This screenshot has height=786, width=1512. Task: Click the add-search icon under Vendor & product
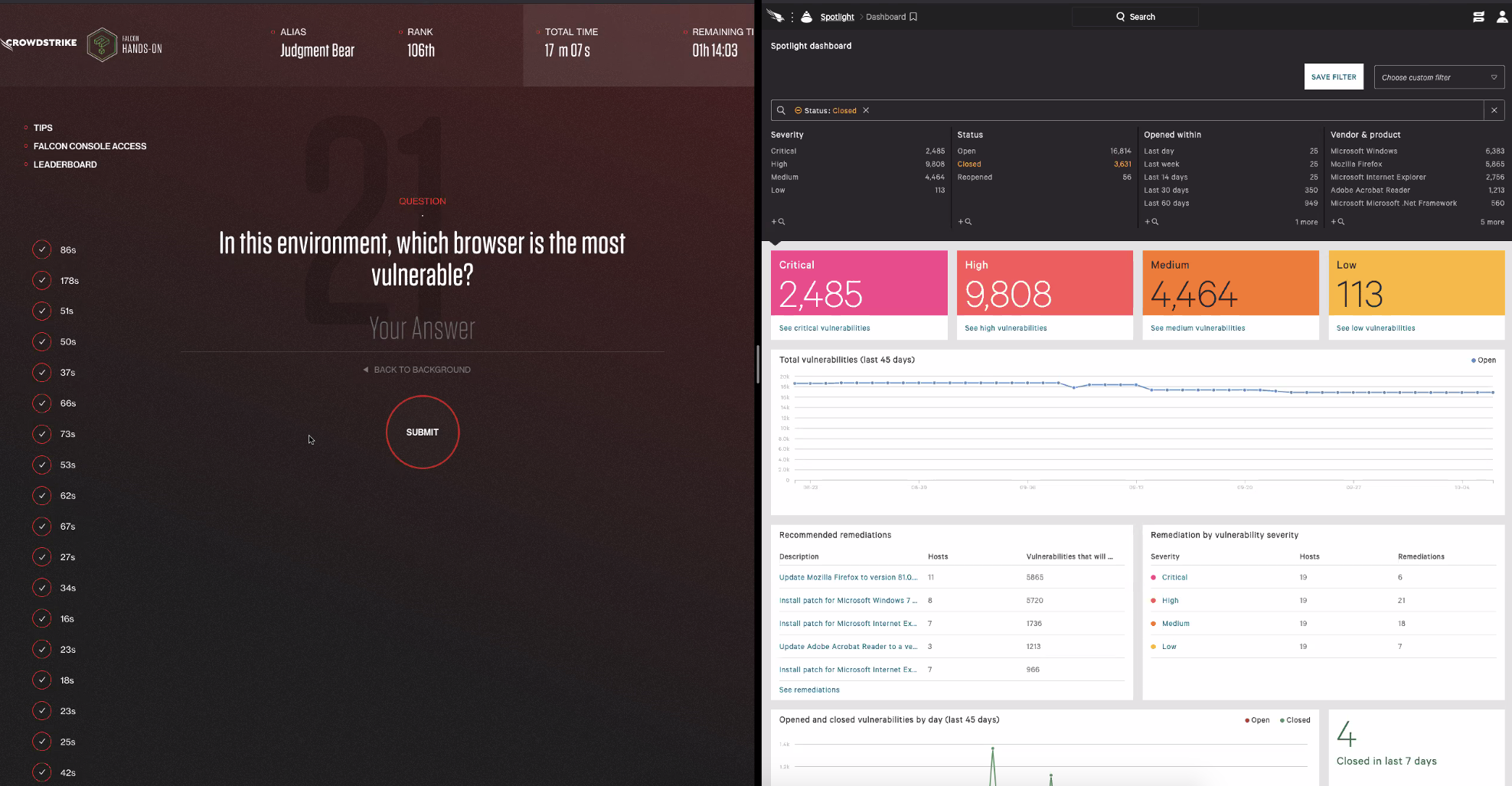(1337, 222)
